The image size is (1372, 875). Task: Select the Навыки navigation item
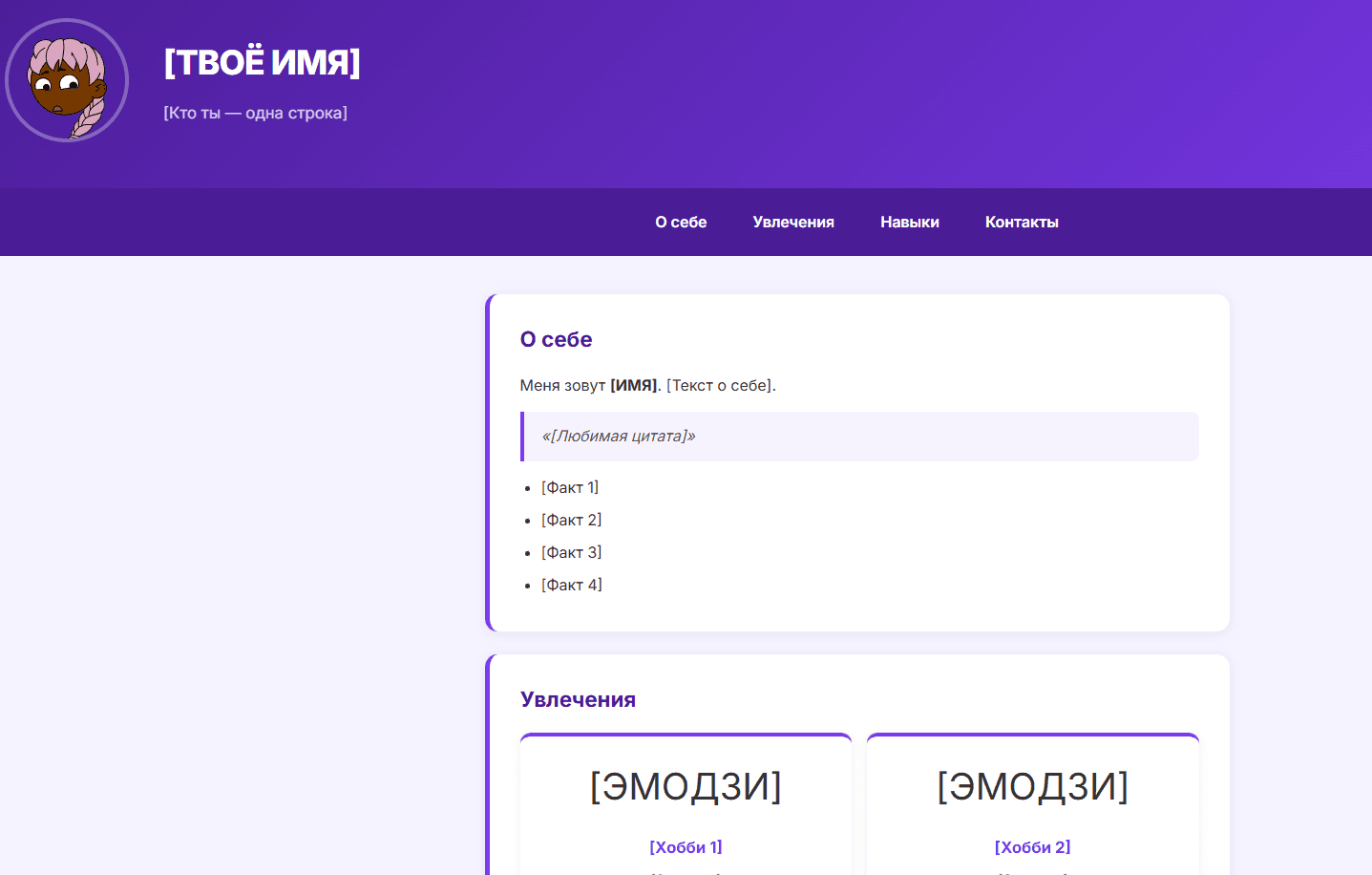click(x=909, y=222)
